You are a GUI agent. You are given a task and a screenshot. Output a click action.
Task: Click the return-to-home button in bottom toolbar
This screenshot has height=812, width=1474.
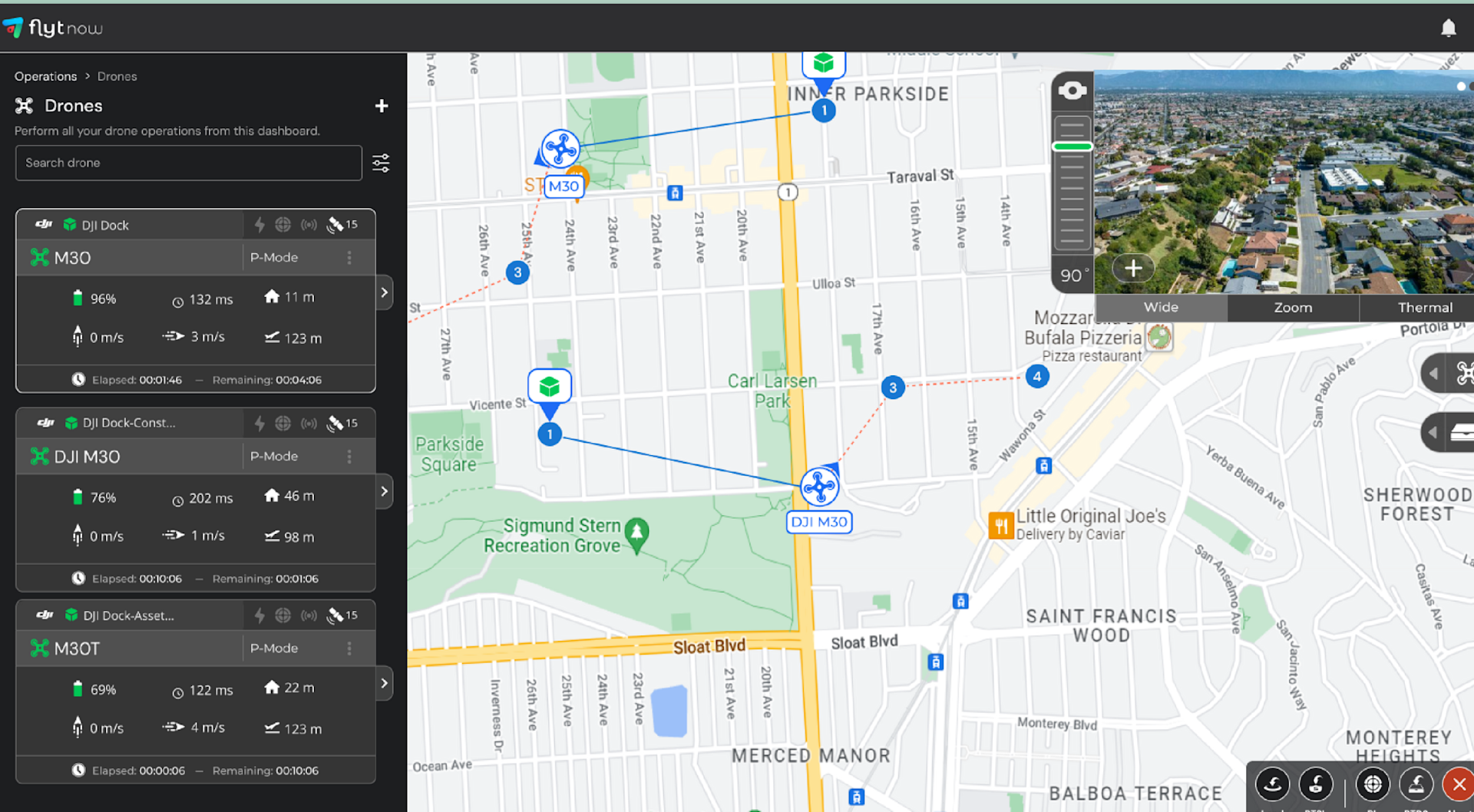coord(1316,784)
